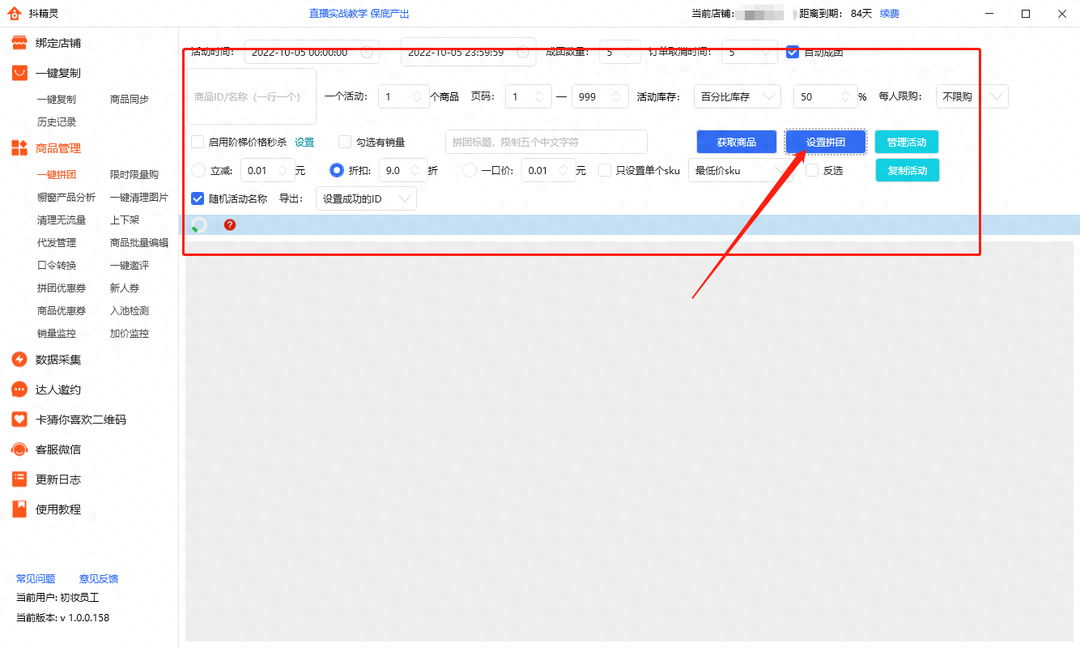
Task: Open 限时限量购 in the sidebar
Action: pyautogui.click(x=134, y=175)
